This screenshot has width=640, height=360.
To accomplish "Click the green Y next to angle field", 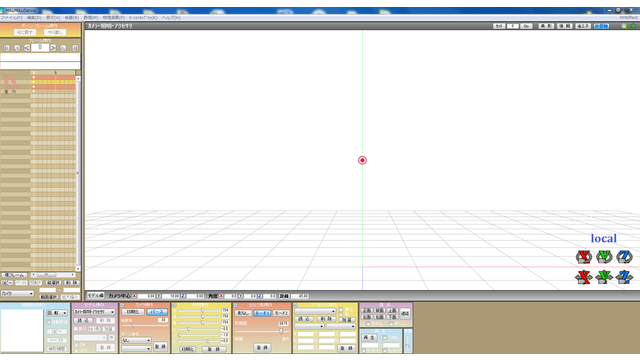I will [x=240, y=296].
